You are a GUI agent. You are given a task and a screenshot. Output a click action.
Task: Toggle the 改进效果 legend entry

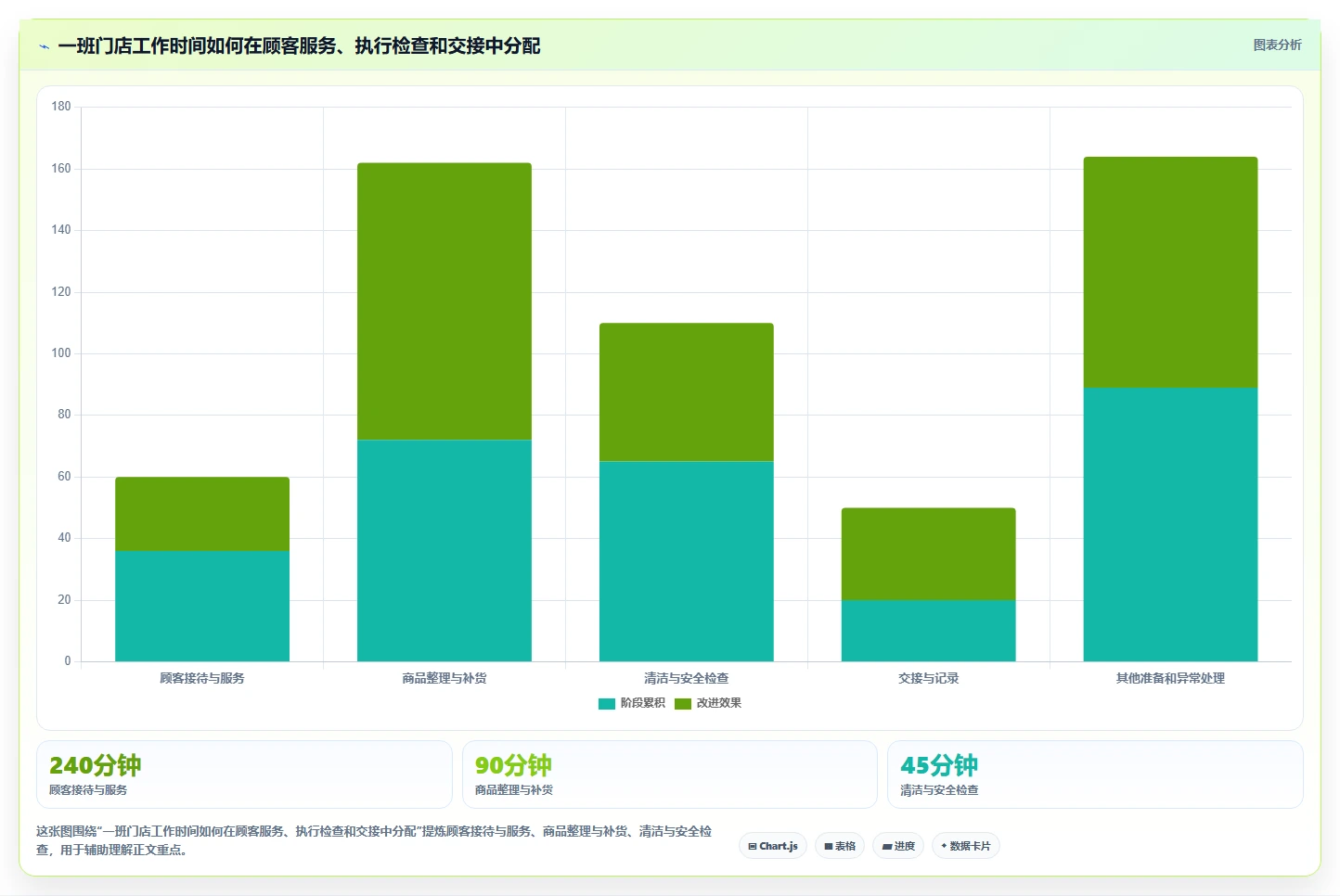pyautogui.click(x=708, y=703)
